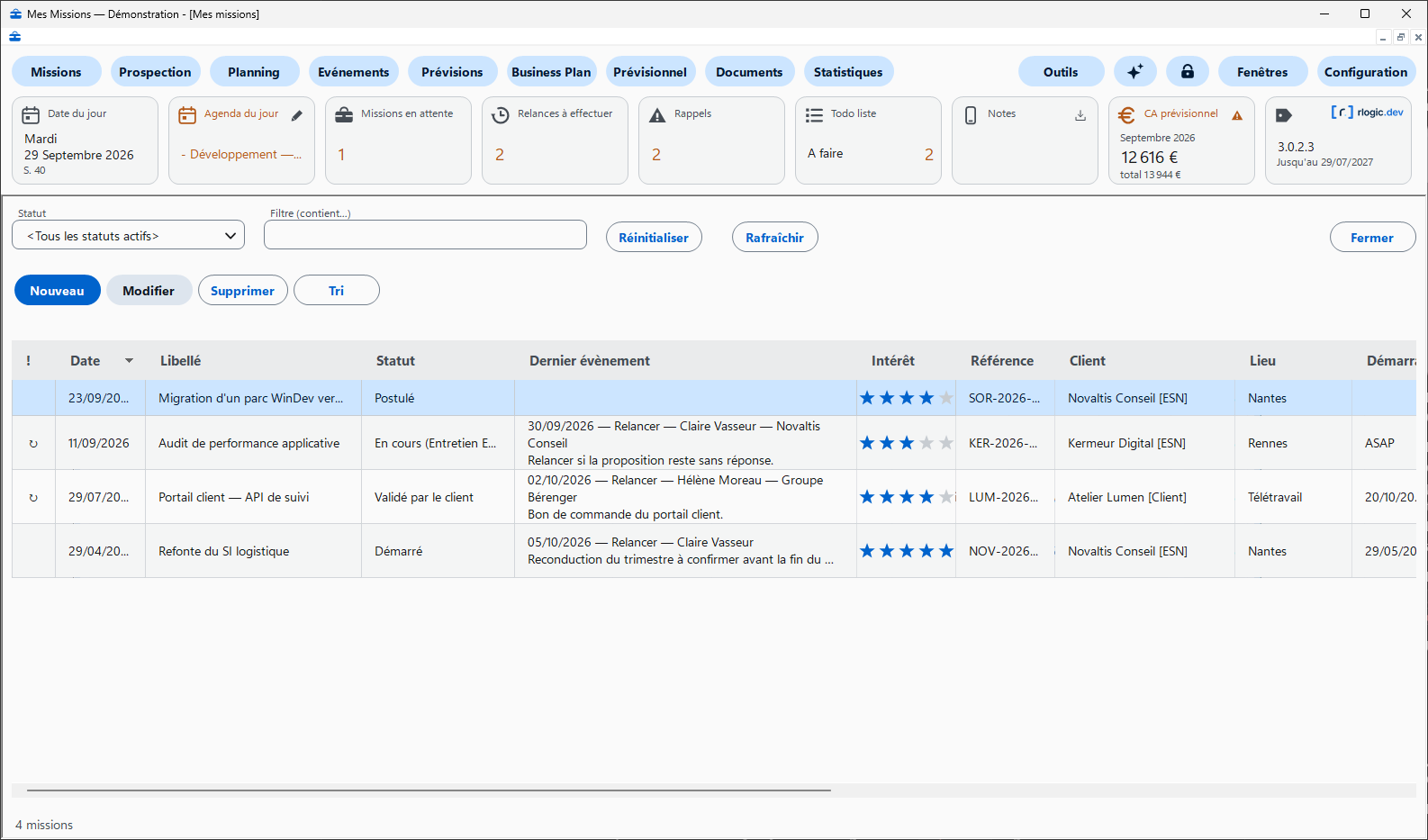
Task: Set star rating on Audit de performance row
Action: (x=906, y=443)
